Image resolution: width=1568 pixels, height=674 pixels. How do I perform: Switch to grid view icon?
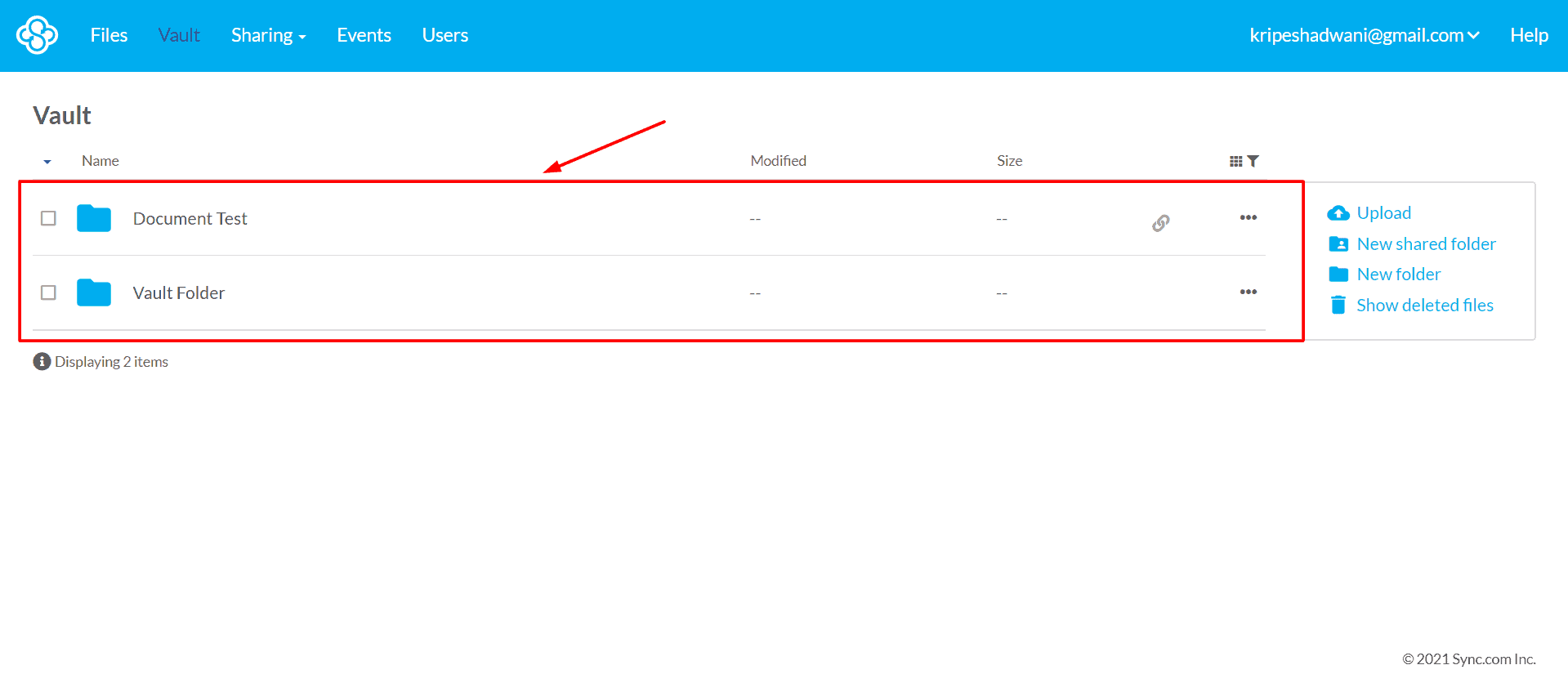[x=1235, y=162]
